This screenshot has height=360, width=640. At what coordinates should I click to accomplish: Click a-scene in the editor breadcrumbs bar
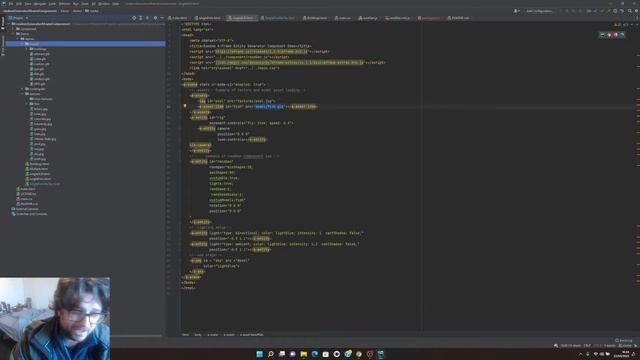[x=212, y=335]
